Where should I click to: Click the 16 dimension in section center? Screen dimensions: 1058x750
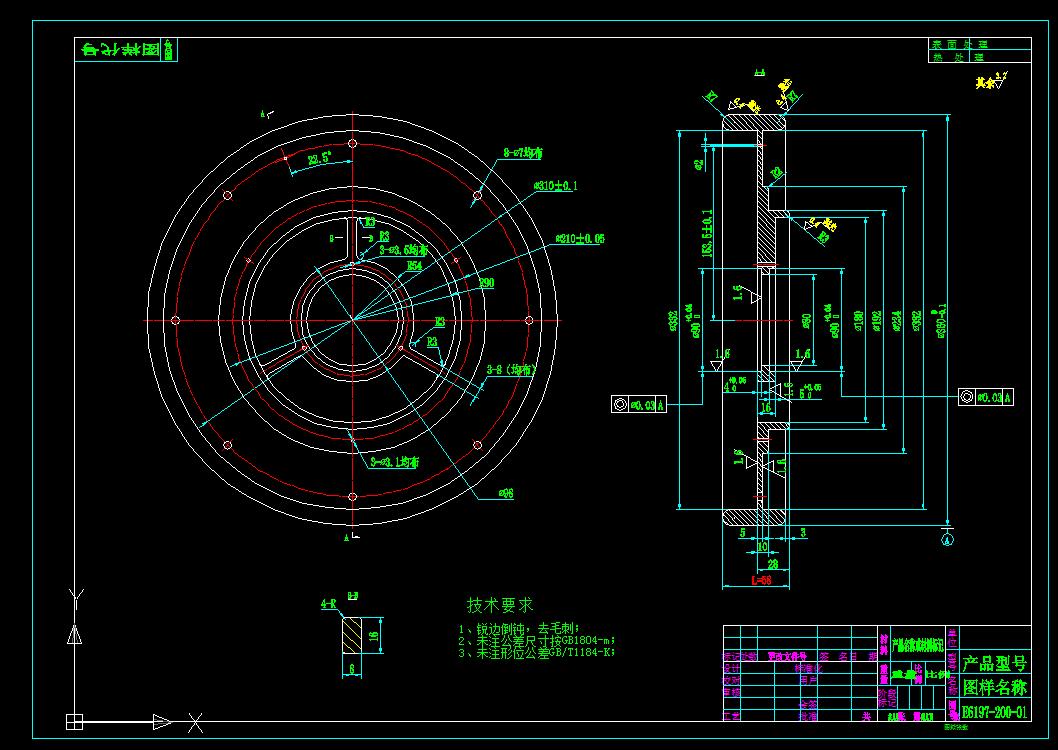[766, 408]
